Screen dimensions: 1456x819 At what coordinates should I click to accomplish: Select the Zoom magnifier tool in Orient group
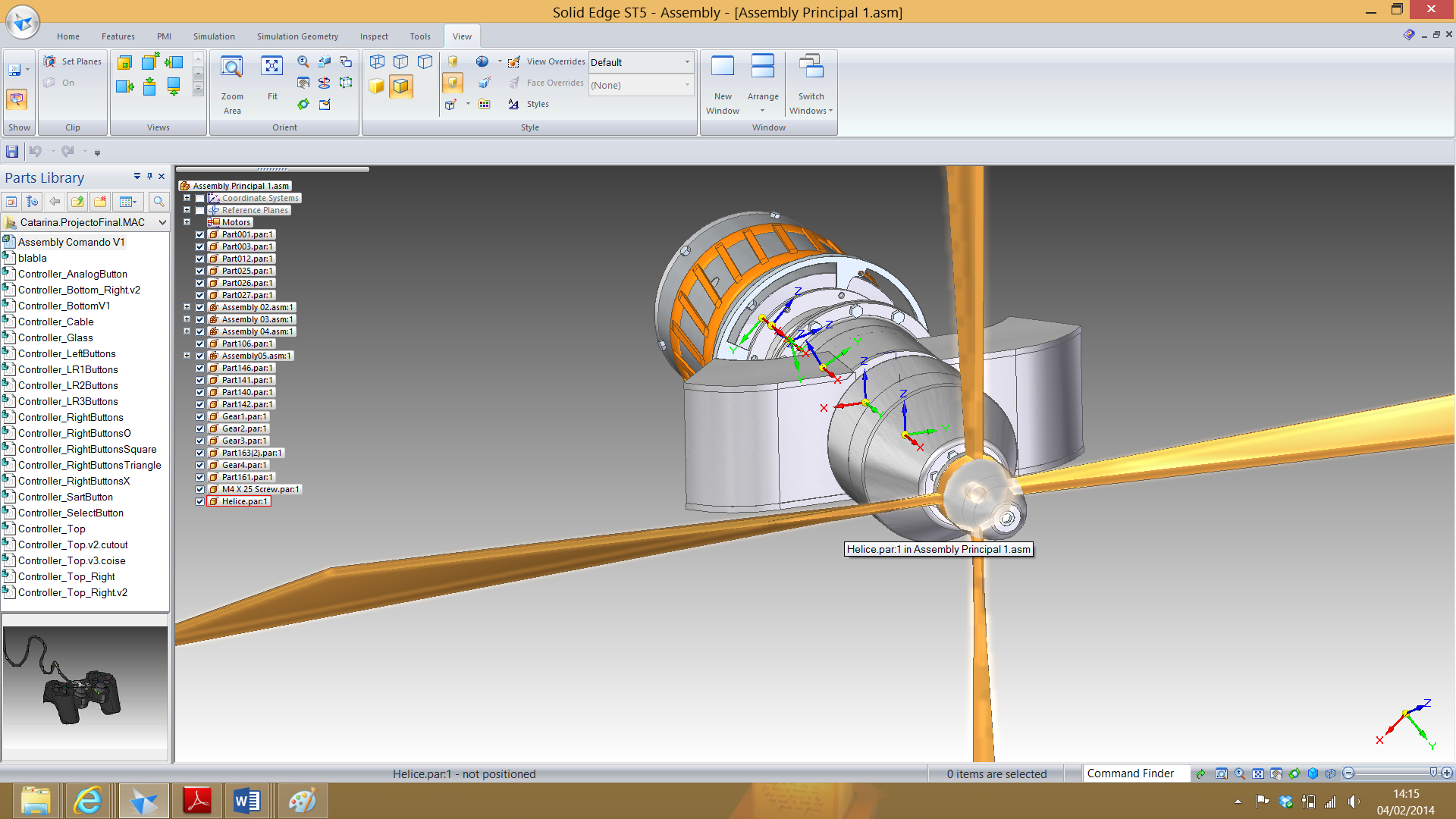point(303,61)
